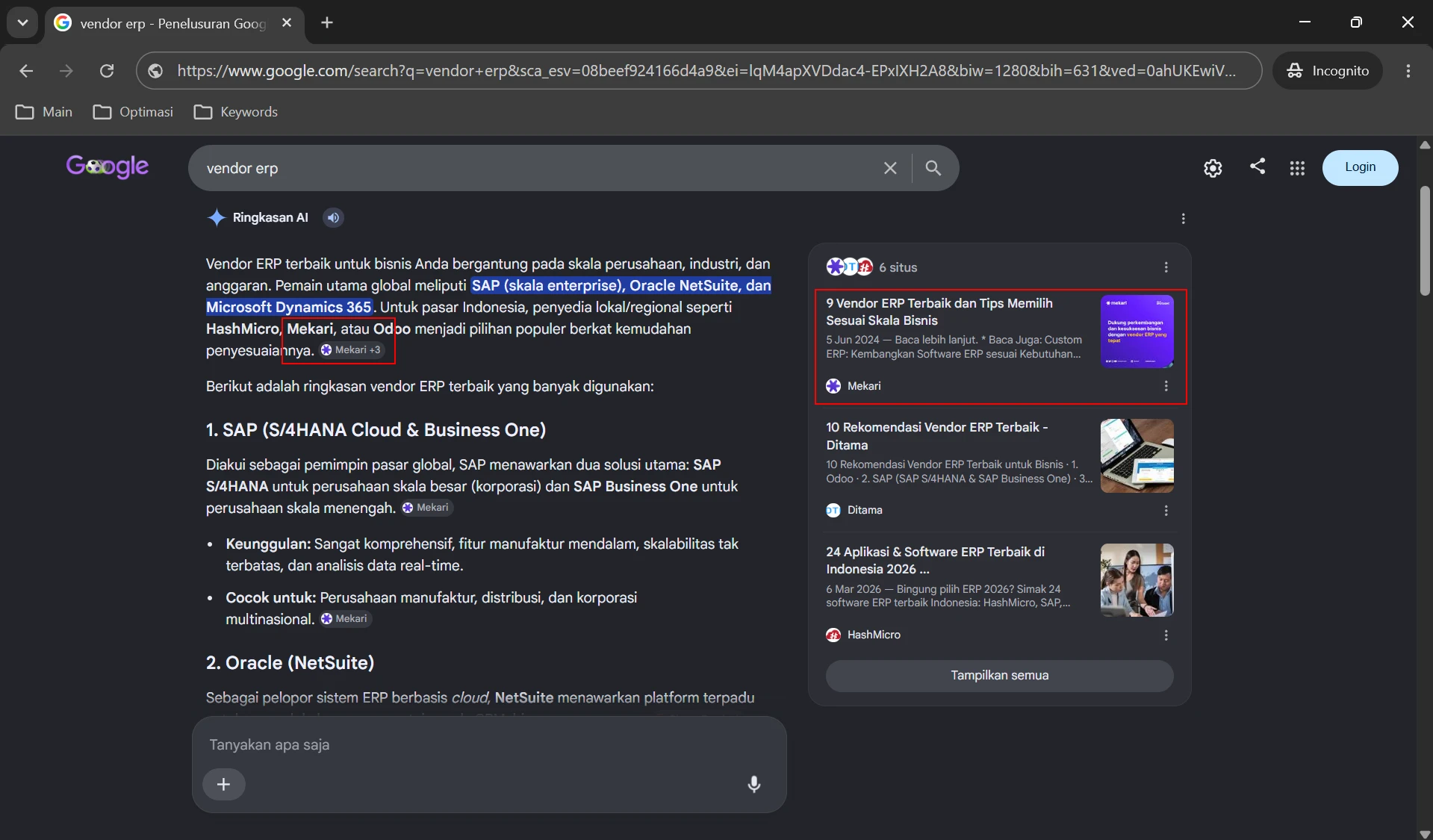Open the Google apps grid
The width and height of the screenshot is (1433, 840).
[x=1297, y=168]
